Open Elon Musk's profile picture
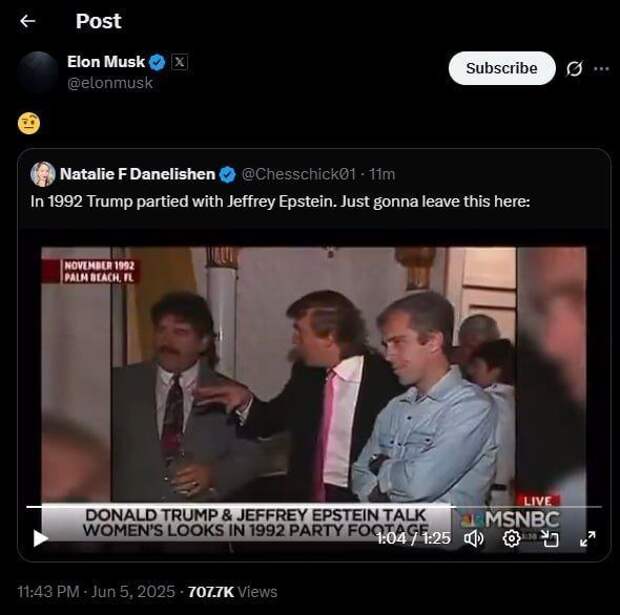The image size is (620, 615). [39, 72]
